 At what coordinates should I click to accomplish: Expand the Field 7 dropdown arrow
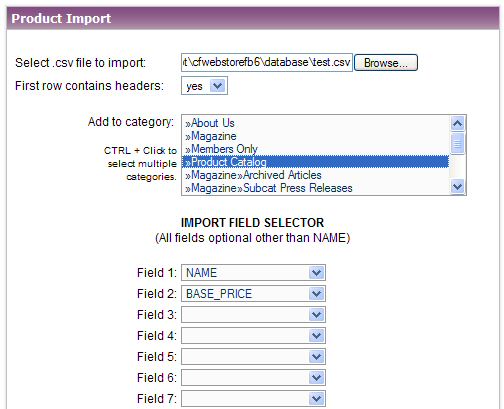click(316, 399)
